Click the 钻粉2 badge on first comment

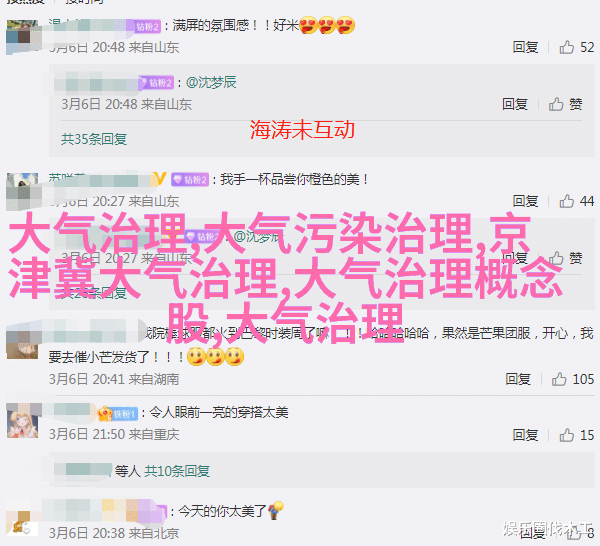147,26
